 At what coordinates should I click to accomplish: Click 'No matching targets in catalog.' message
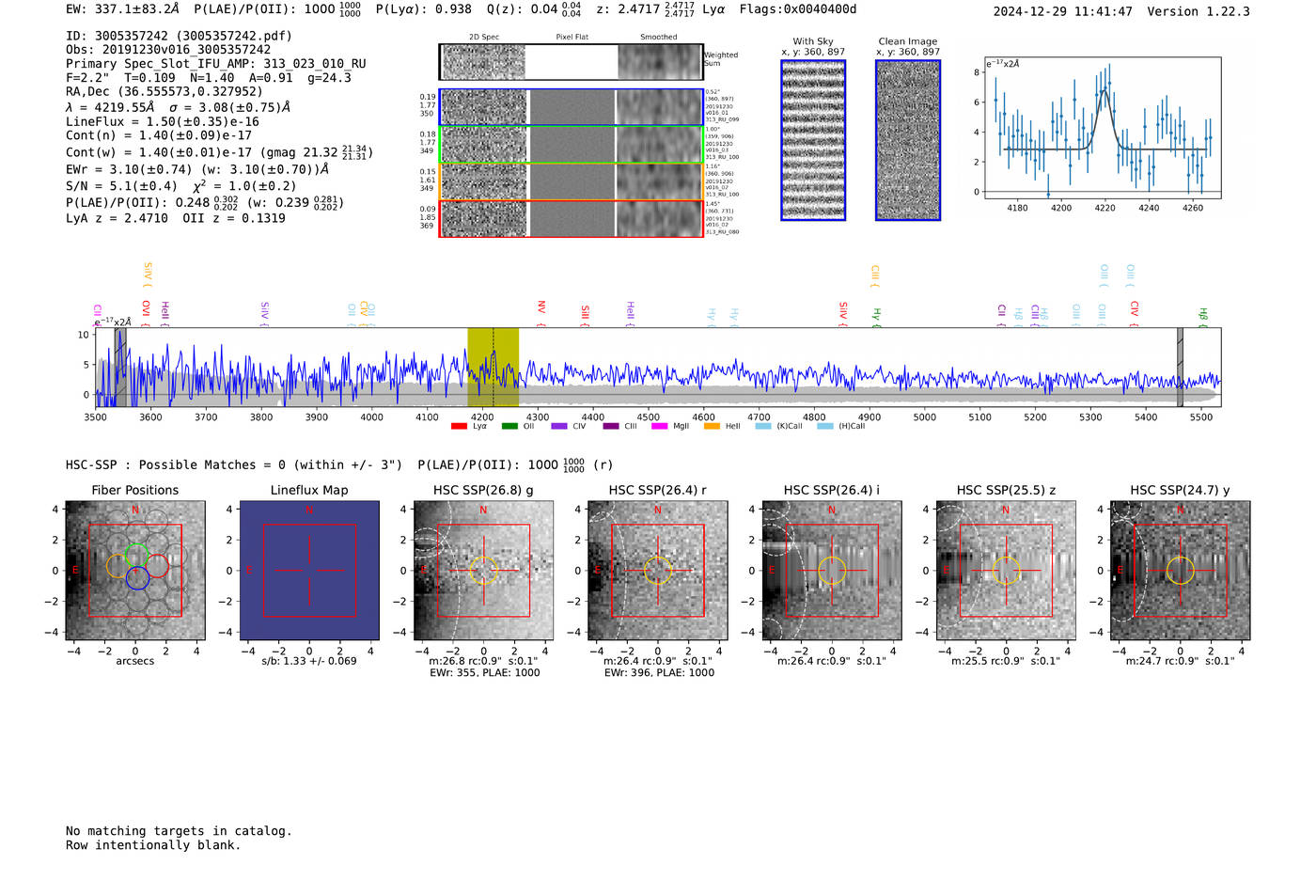(179, 831)
